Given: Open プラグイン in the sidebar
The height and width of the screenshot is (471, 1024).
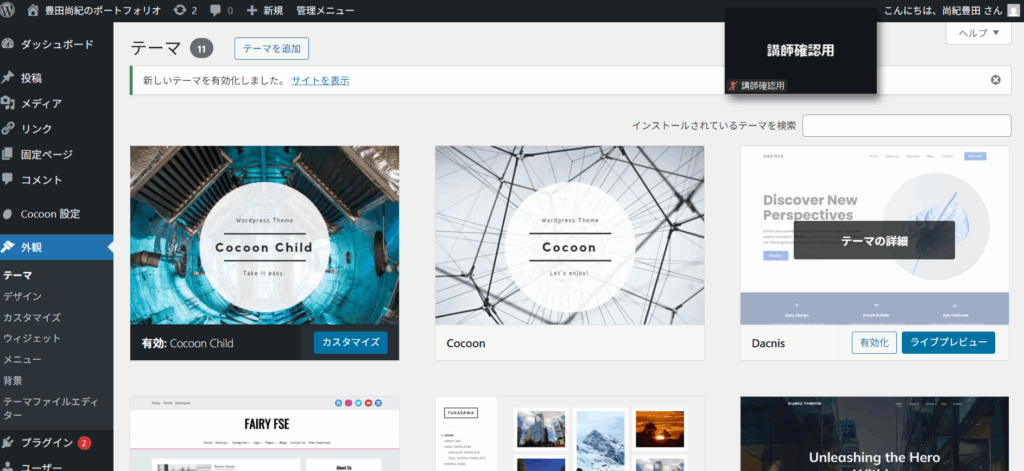Looking at the screenshot, I should [x=46, y=443].
